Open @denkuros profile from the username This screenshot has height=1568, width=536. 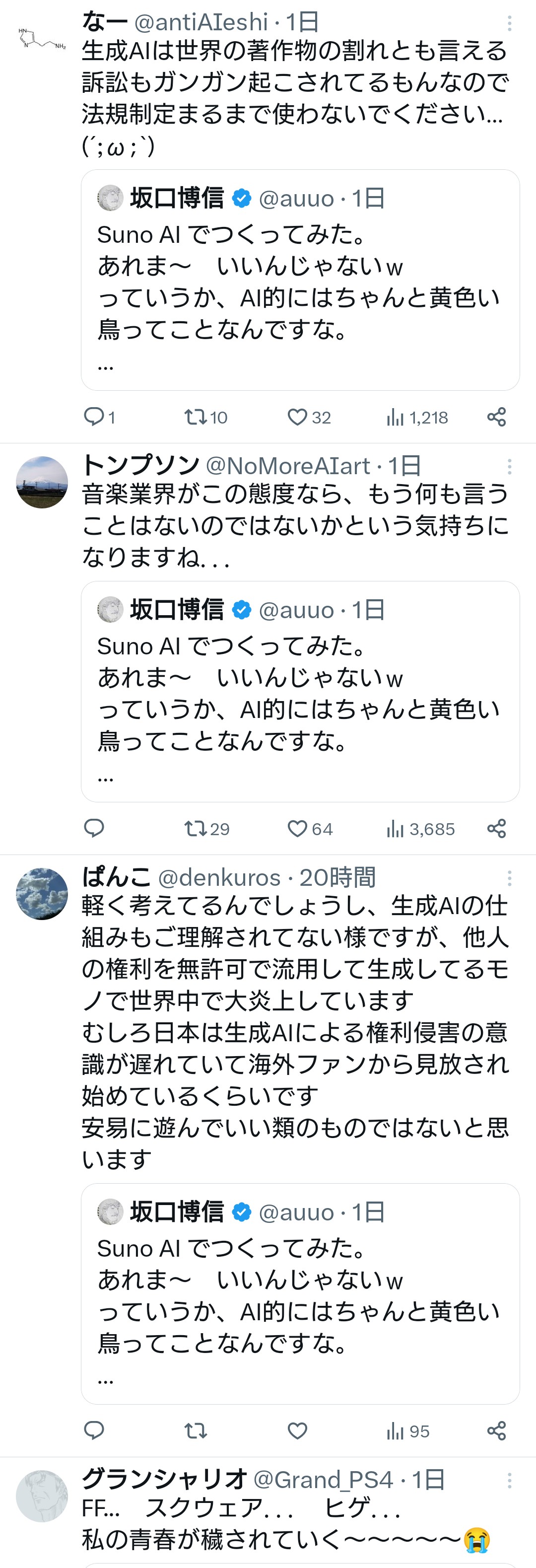pos(219,877)
